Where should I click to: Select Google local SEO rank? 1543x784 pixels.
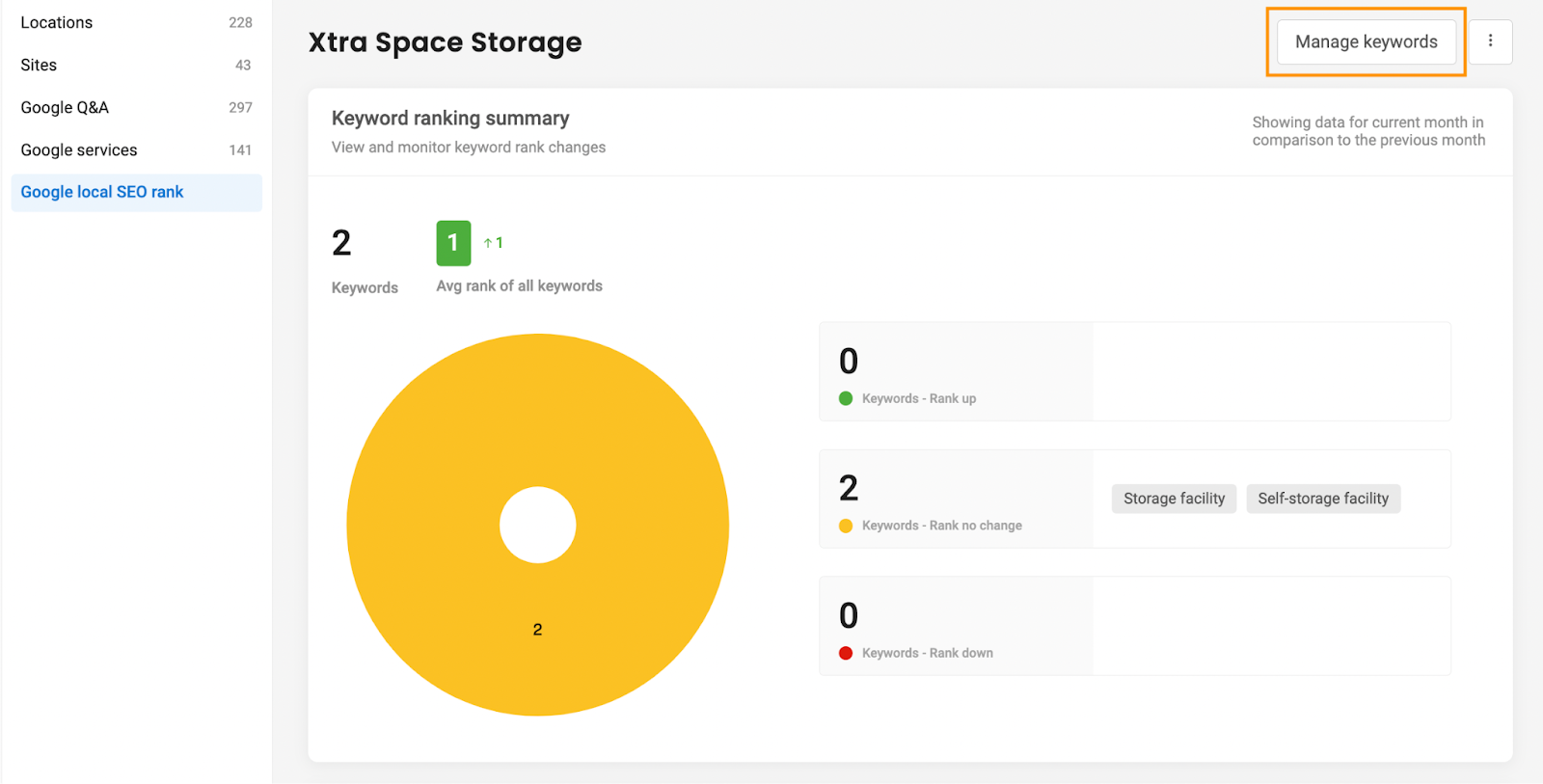tap(136, 192)
